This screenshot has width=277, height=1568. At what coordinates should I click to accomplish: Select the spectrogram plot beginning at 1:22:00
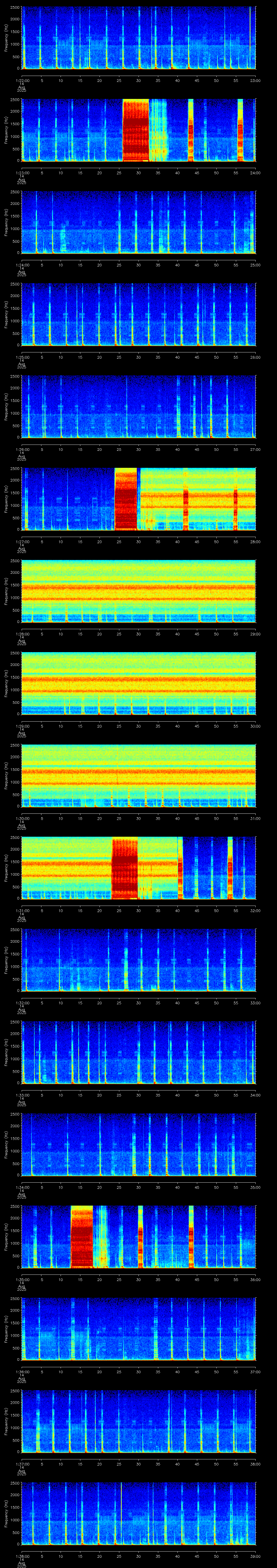click(x=139, y=38)
